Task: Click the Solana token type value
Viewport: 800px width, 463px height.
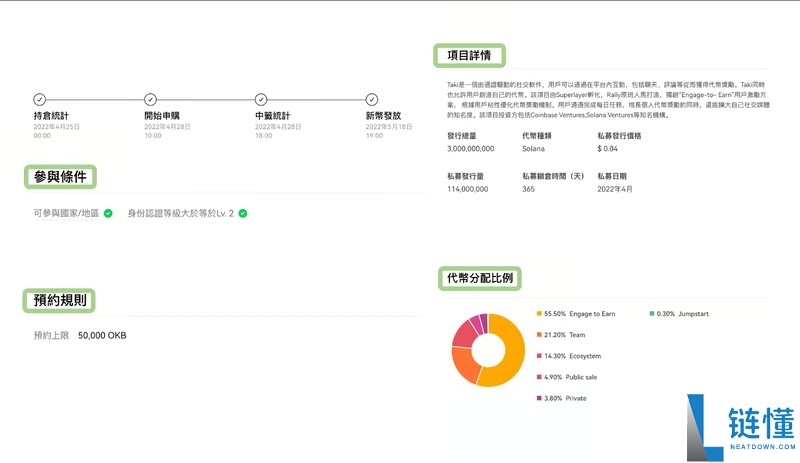Action: coord(533,149)
